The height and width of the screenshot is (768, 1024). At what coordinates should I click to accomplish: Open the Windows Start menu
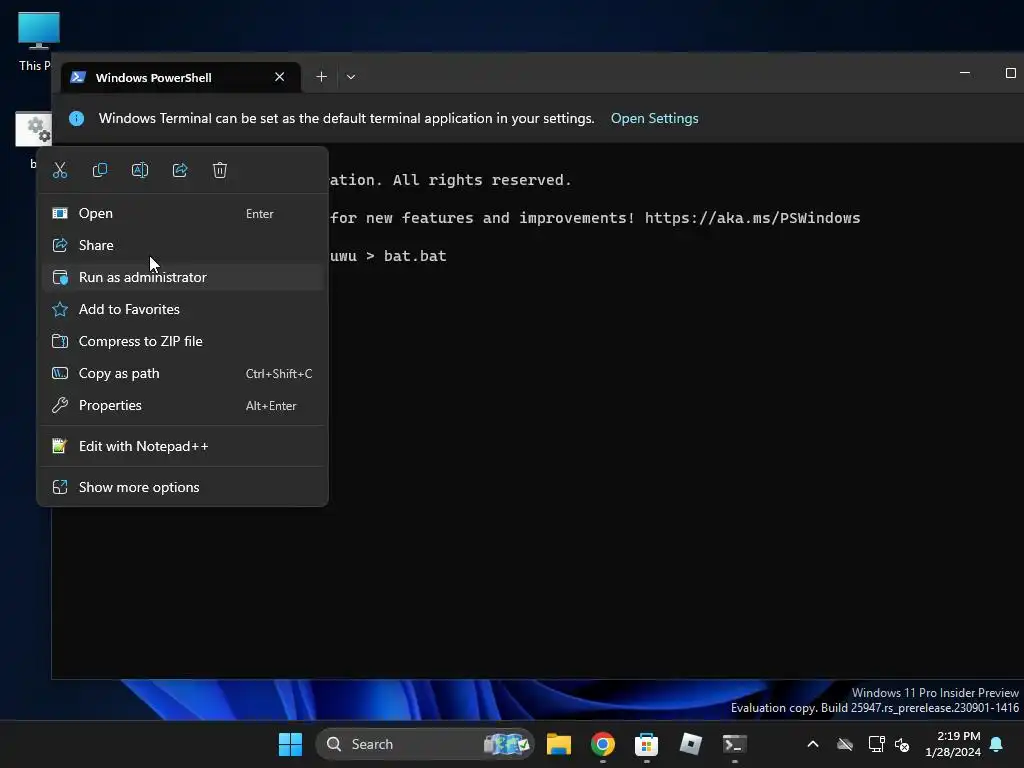click(x=290, y=744)
